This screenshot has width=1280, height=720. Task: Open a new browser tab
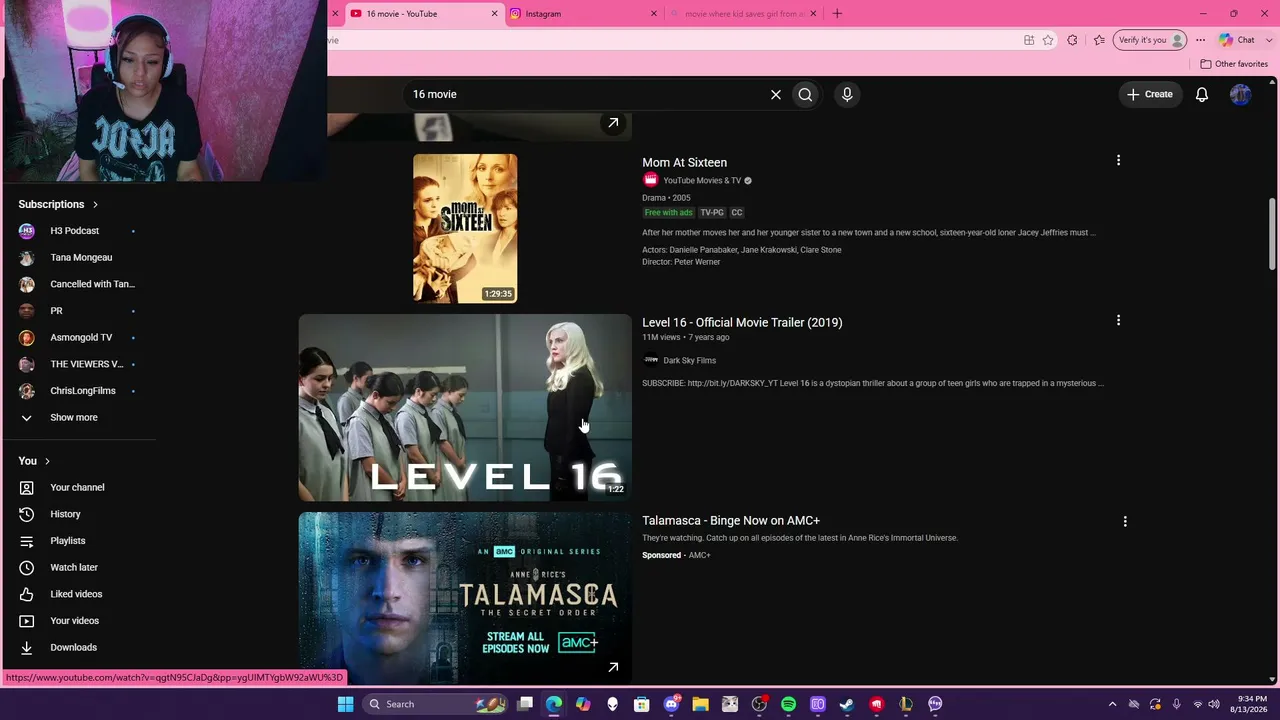point(837,14)
